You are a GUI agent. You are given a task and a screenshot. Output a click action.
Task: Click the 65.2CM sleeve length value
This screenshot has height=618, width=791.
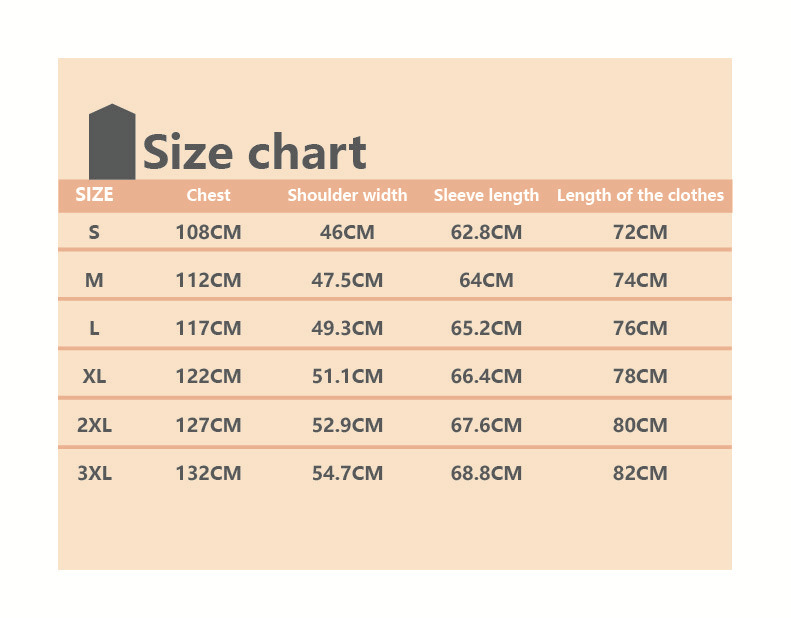click(486, 329)
